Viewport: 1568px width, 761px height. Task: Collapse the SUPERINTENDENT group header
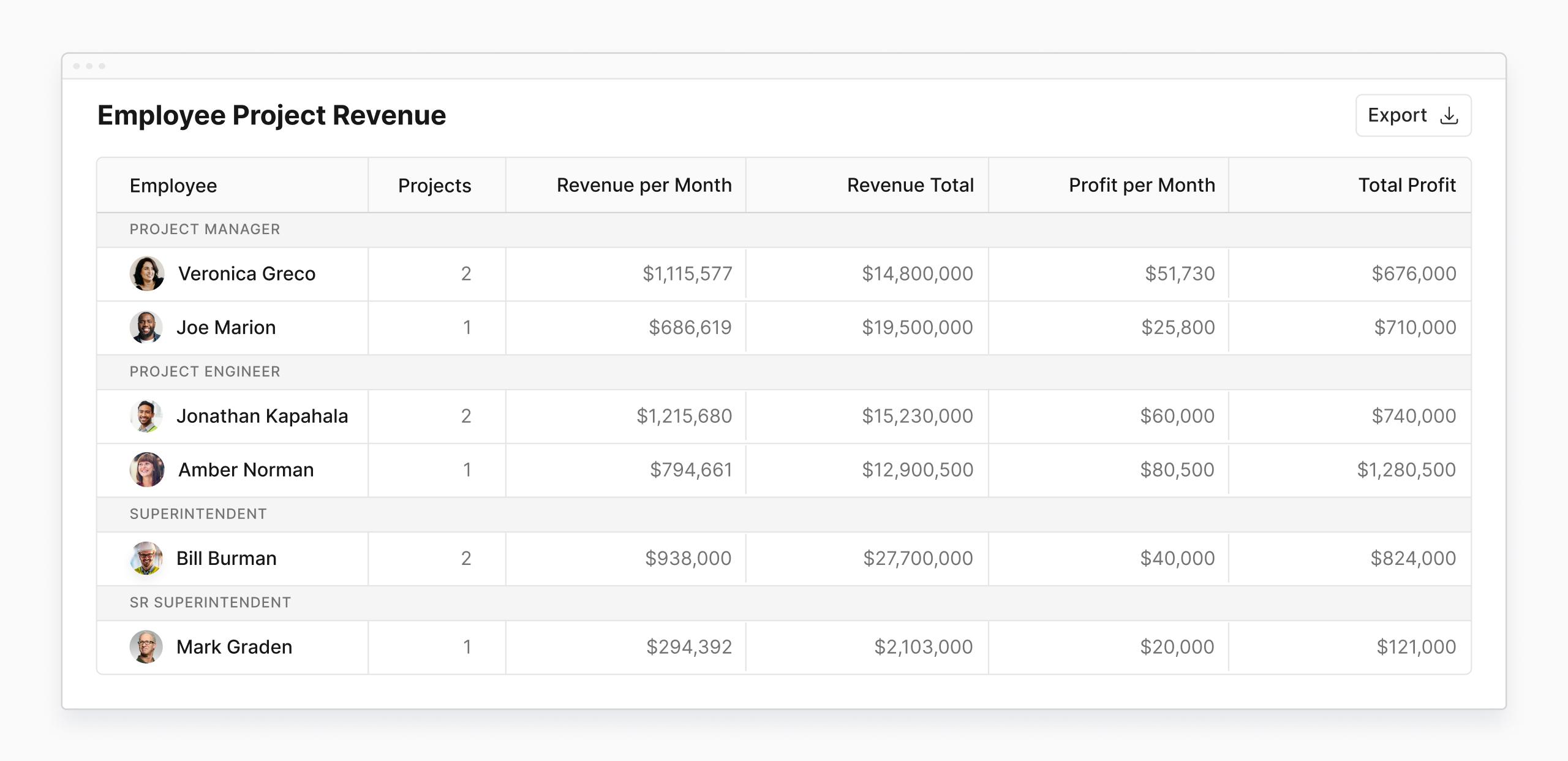point(198,513)
